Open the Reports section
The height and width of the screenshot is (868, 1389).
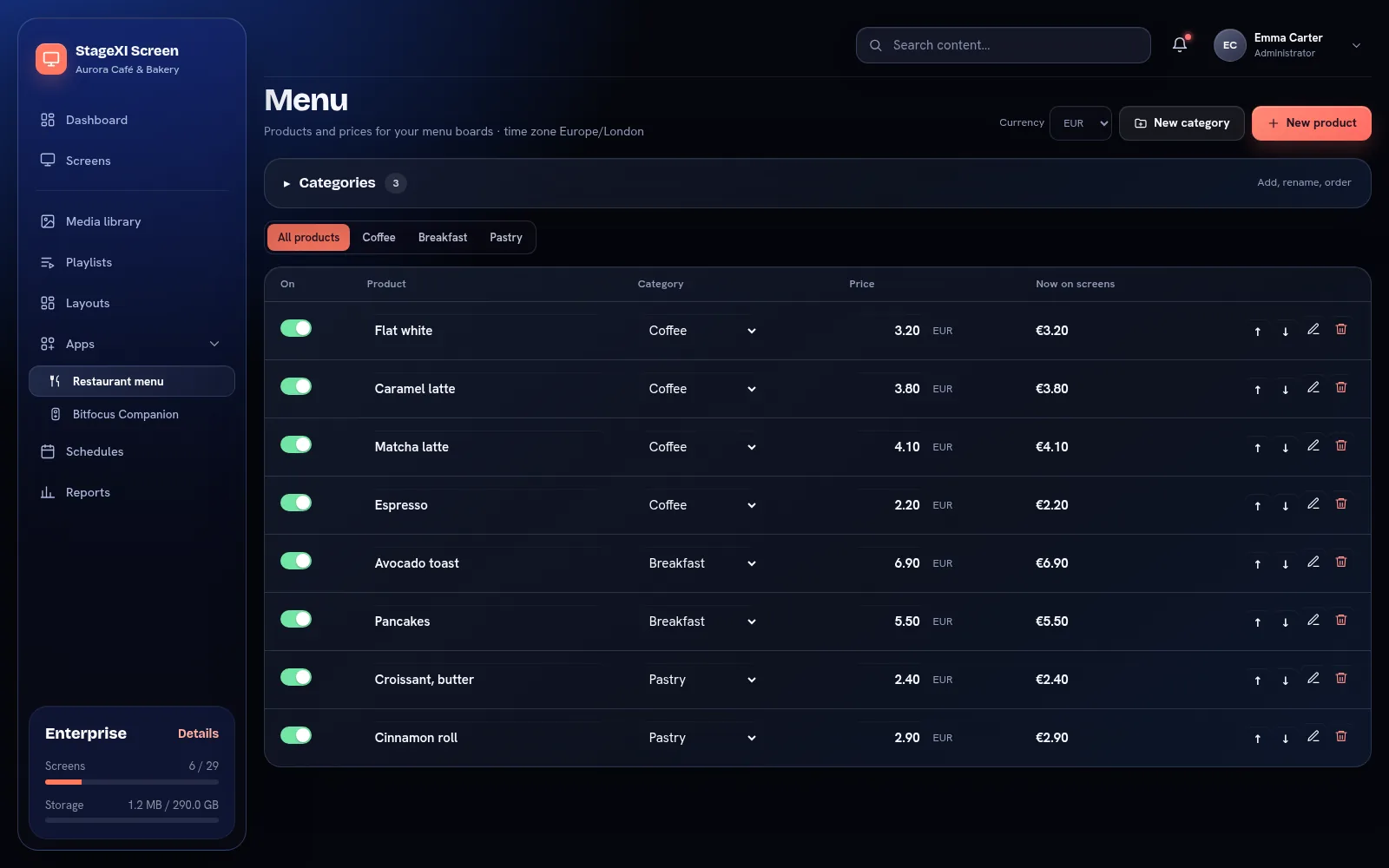click(132, 492)
